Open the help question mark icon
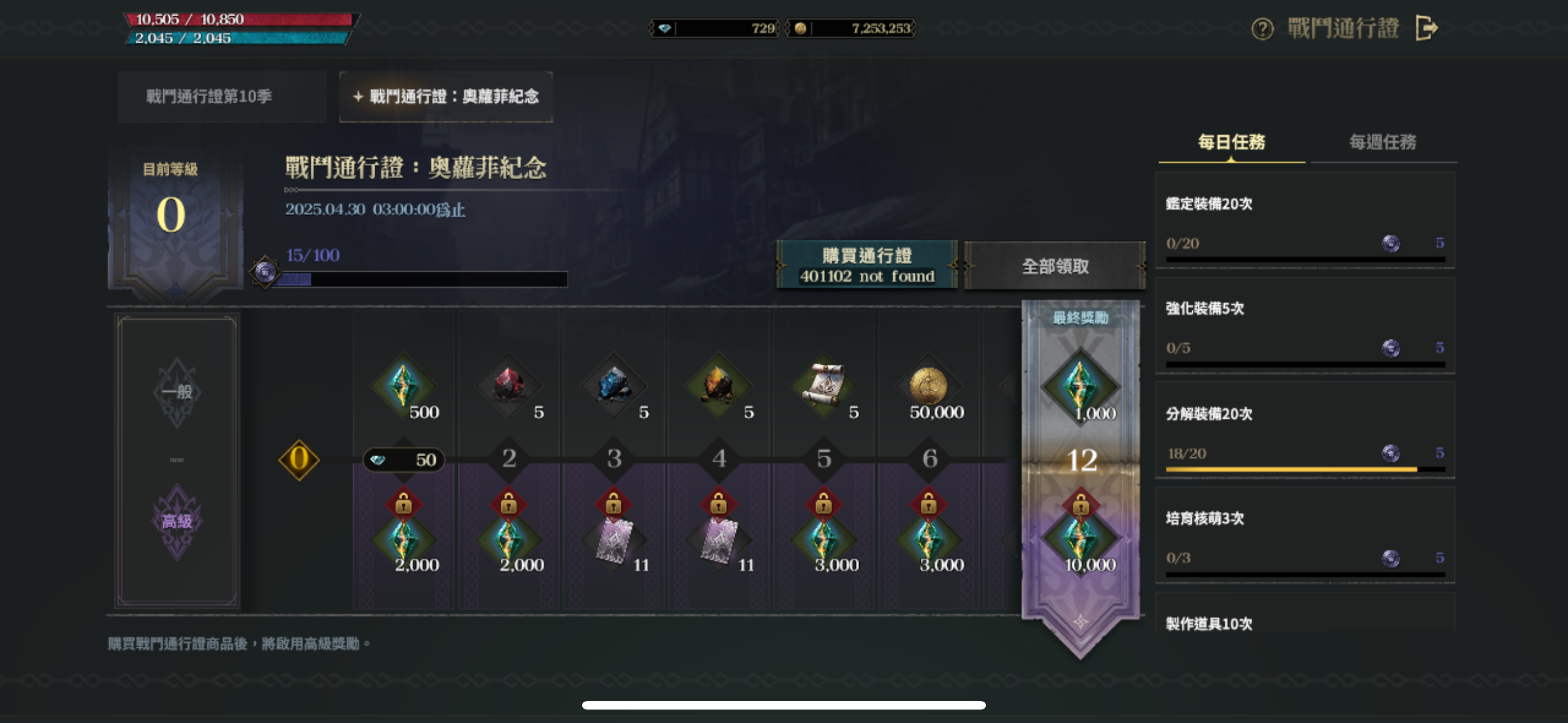Image resolution: width=1568 pixels, height=723 pixels. 1262,29
